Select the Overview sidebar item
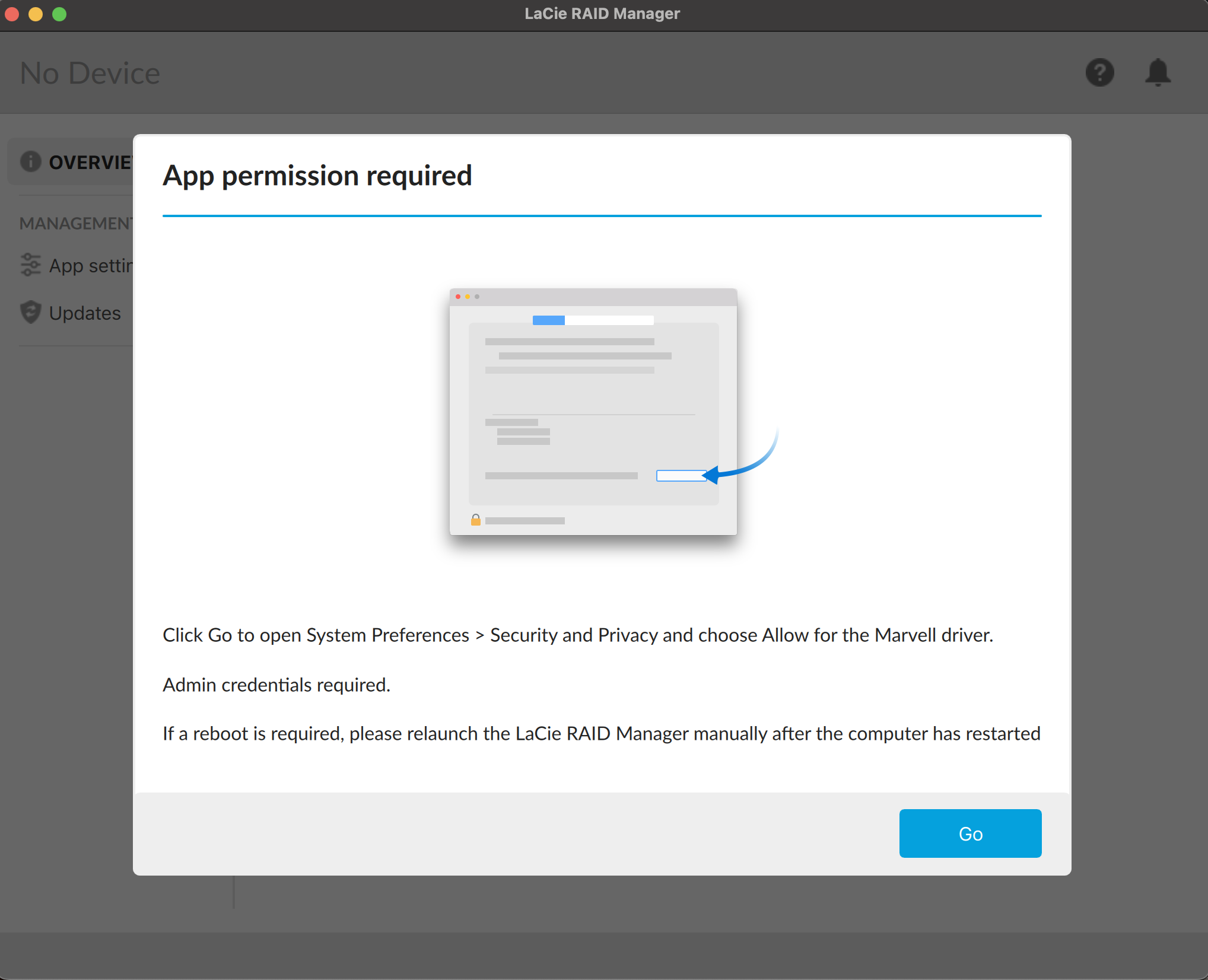Image resolution: width=1208 pixels, height=980 pixels. (x=70, y=161)
